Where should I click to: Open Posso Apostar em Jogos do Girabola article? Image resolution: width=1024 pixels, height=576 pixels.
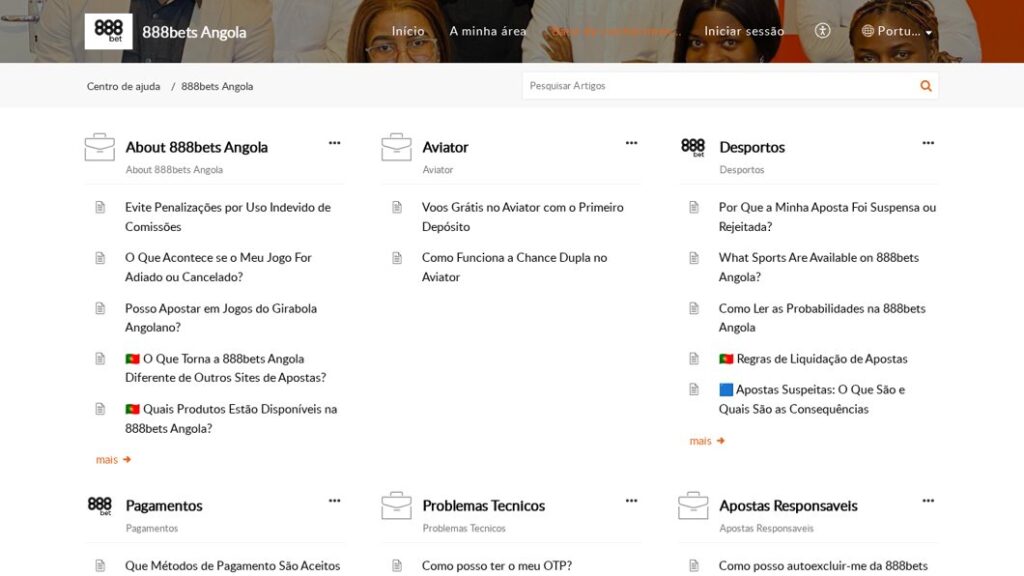pyautogui.click(x=221, y=317)
